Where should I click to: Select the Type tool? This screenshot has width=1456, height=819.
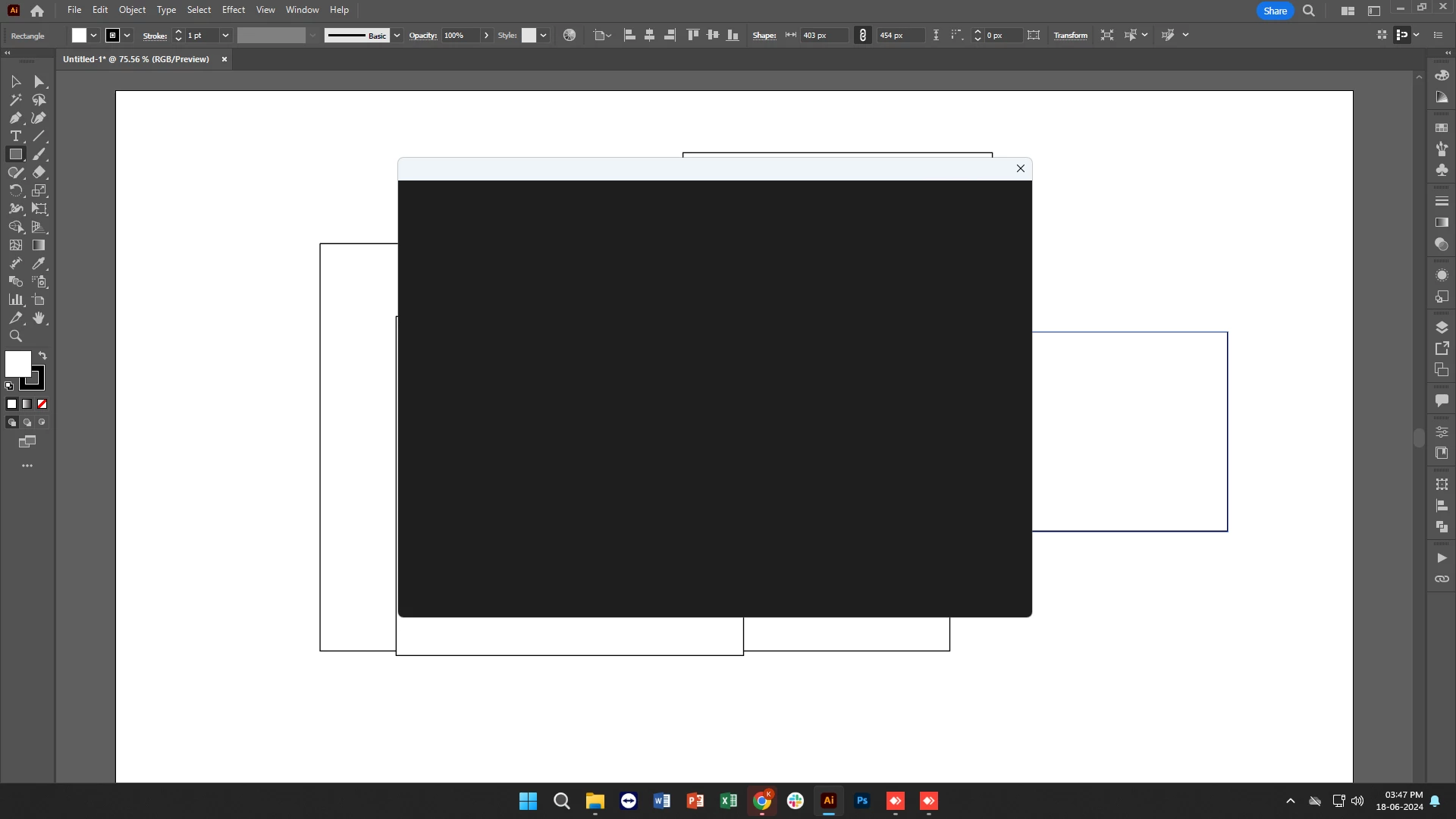click(x=15, y=136)
